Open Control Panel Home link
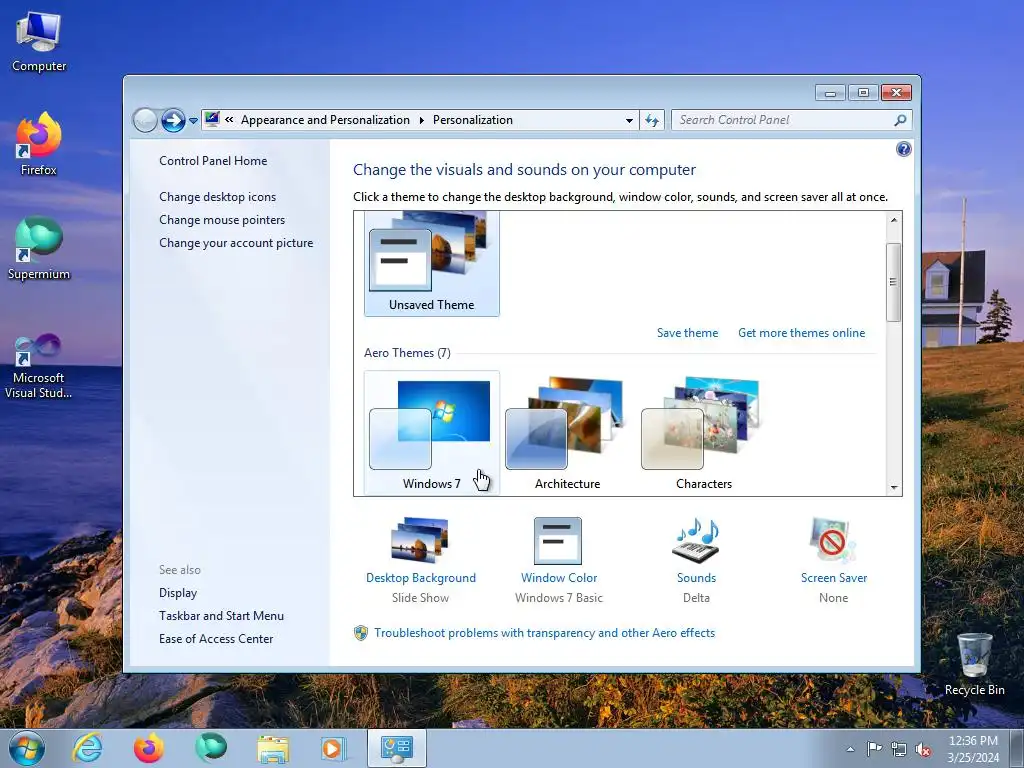Image resolution: width=1024 pixels, height=768 pixels. click(213, 161)
